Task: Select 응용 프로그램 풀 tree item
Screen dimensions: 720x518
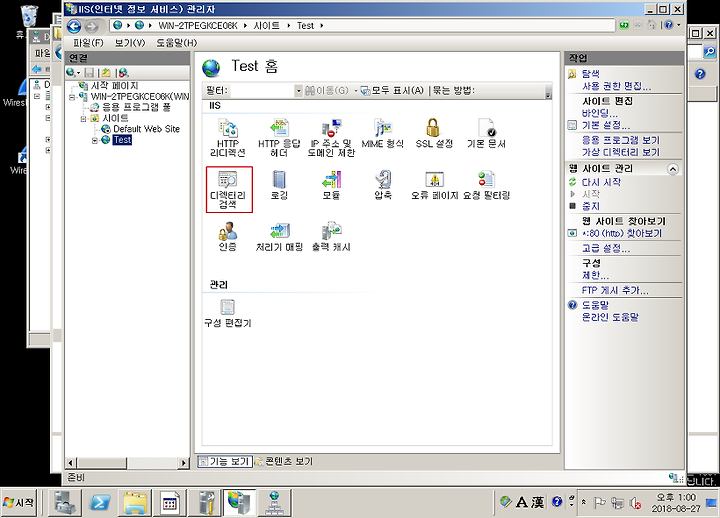Action: click(136, 107)
